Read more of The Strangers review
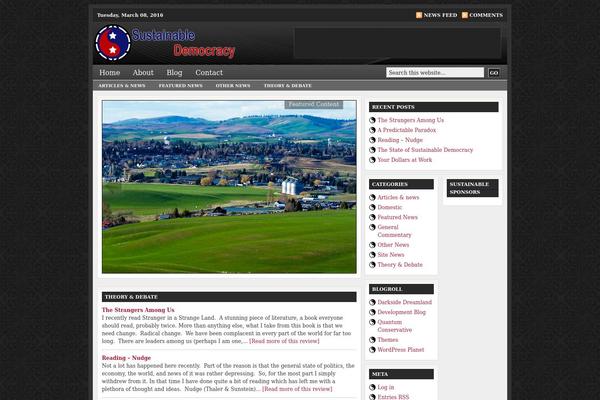 pos(284,341)
